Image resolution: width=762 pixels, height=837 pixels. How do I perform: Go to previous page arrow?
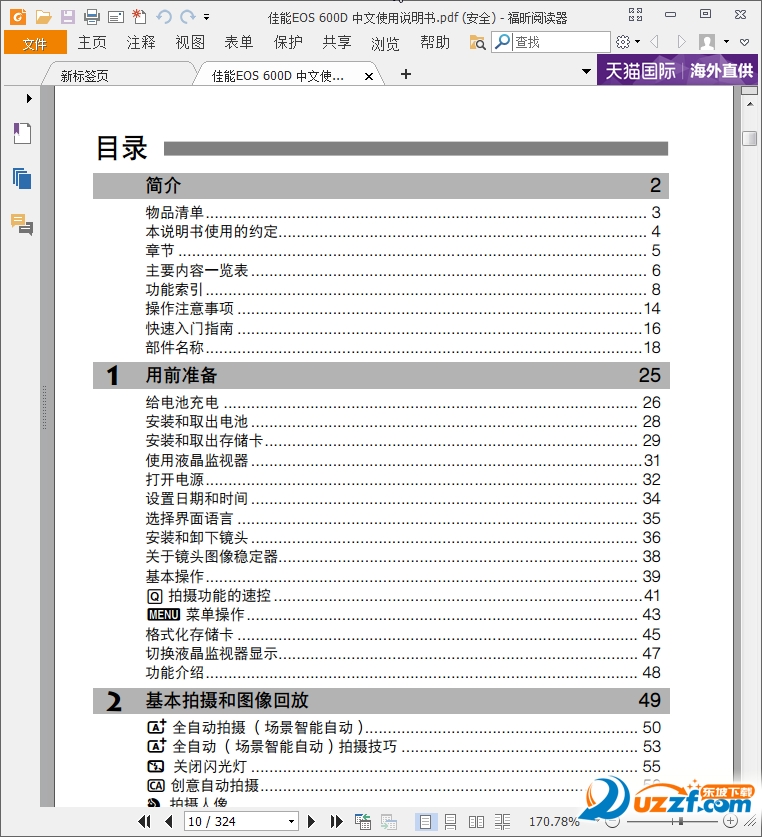(x=169, y=822)
